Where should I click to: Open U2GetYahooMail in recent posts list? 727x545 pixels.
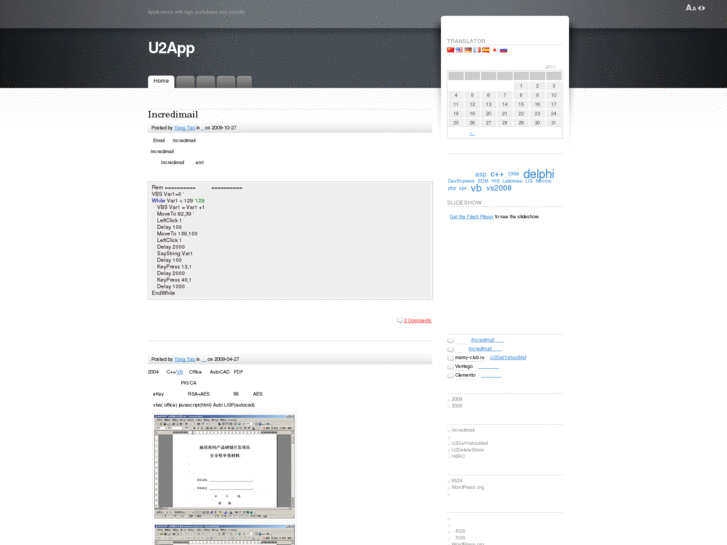click(469, 443)
